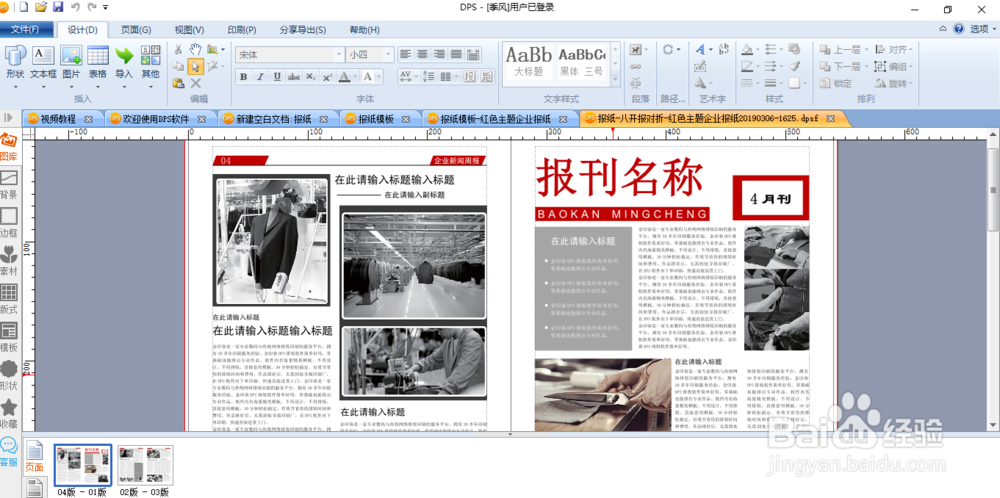Open the 旋转 rotate dropdown
This screenshot has height=498, width=1000.
(x=911, y=83)
